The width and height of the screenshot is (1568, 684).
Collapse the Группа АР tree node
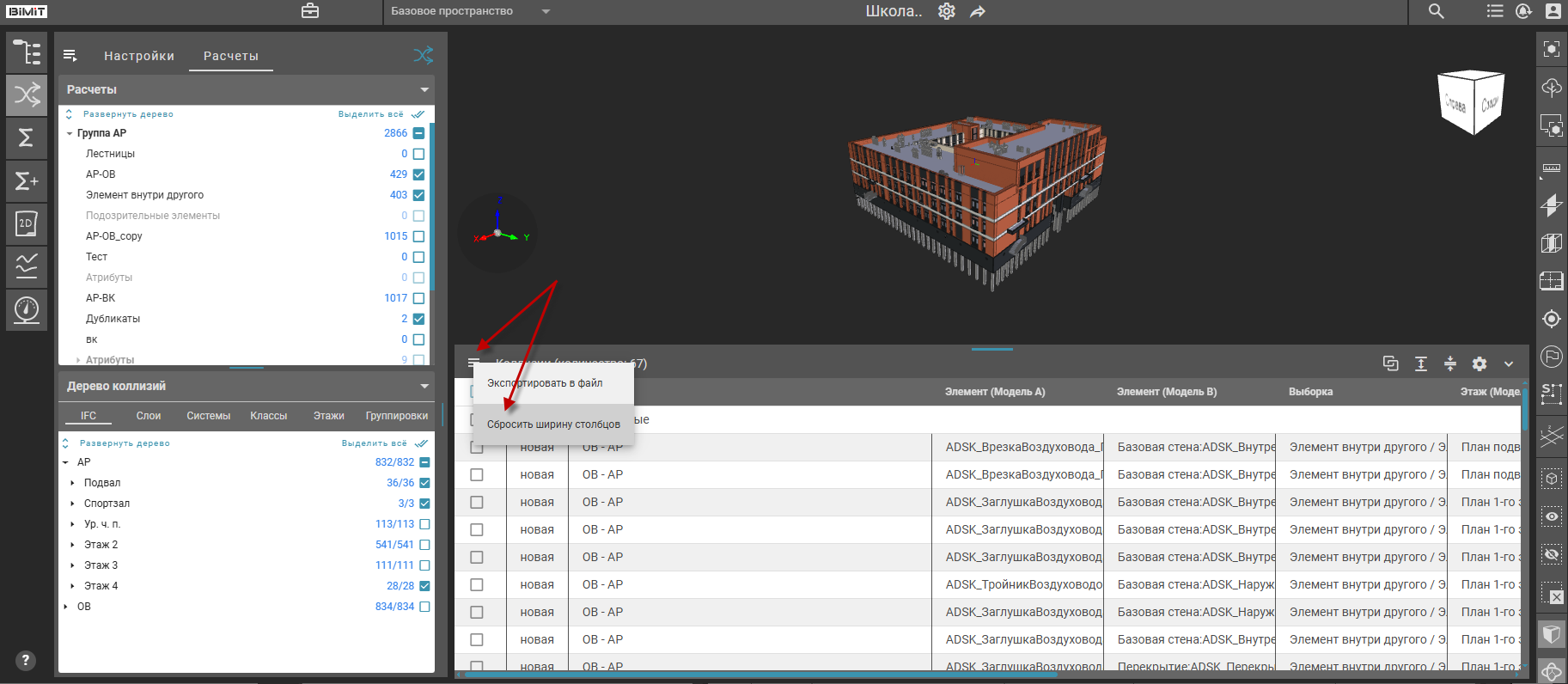(x=70, y=133)
